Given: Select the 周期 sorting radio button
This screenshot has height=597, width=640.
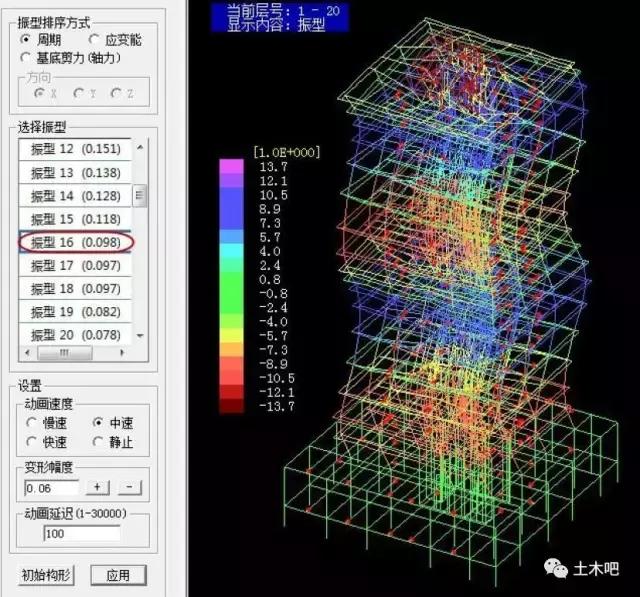Looking at the screenshot, I should coord(25,39).
